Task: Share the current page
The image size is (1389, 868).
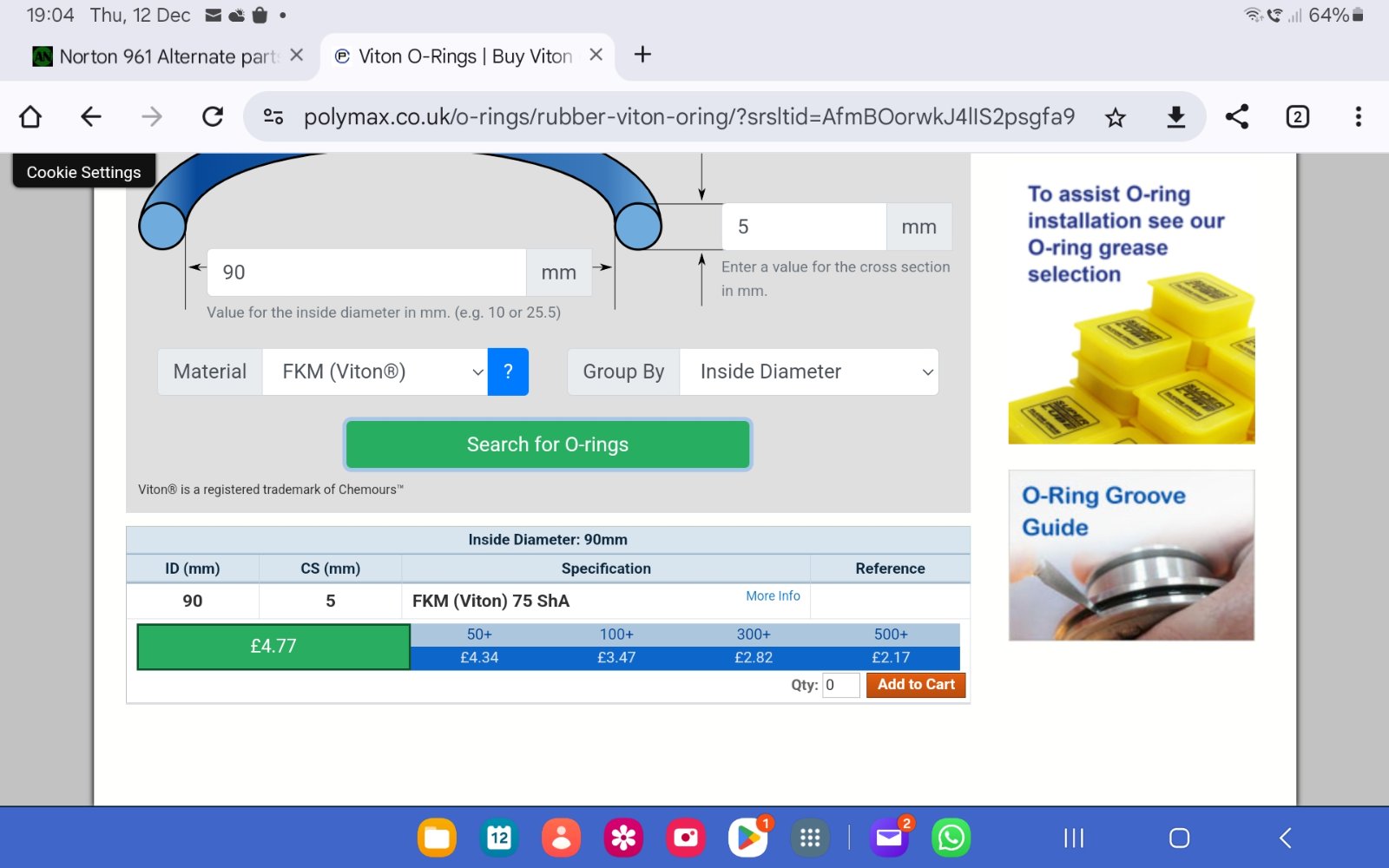Action: click(x=1236, y=117)
